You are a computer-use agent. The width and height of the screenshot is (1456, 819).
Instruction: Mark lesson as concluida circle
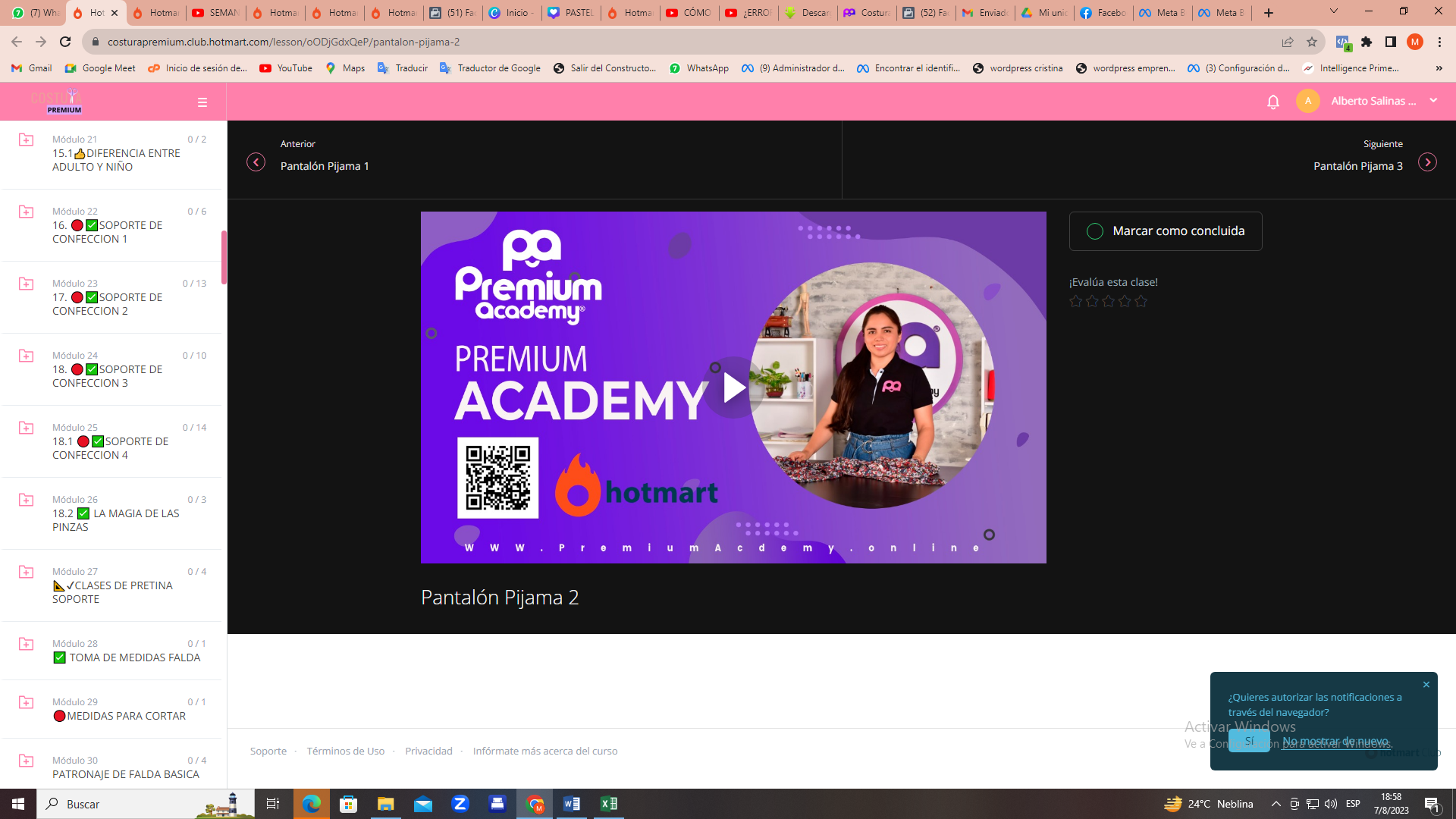pyautogui.click(x=1095, y=231)
